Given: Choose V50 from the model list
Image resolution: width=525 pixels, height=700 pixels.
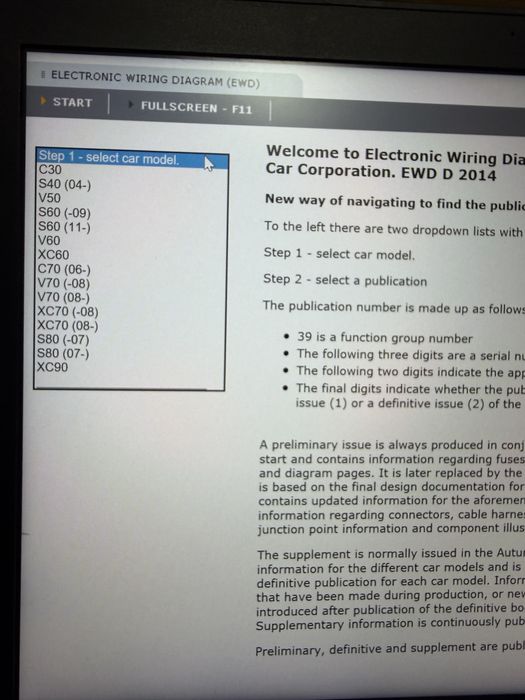Looking at the screenshot, I should (131, 198).
